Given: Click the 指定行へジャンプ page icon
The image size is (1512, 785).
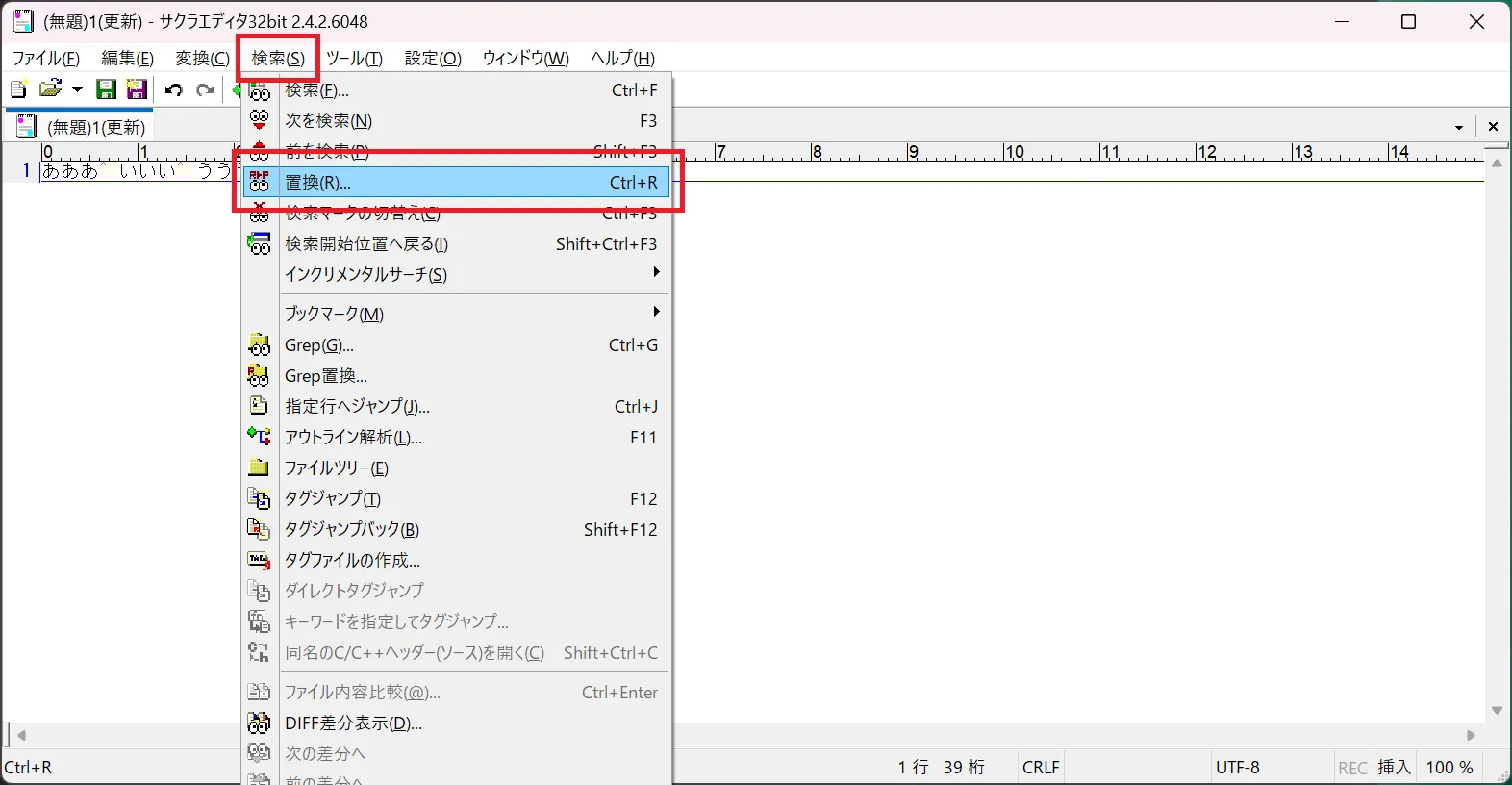Looking at the screenshot, I should coord(260,406).
